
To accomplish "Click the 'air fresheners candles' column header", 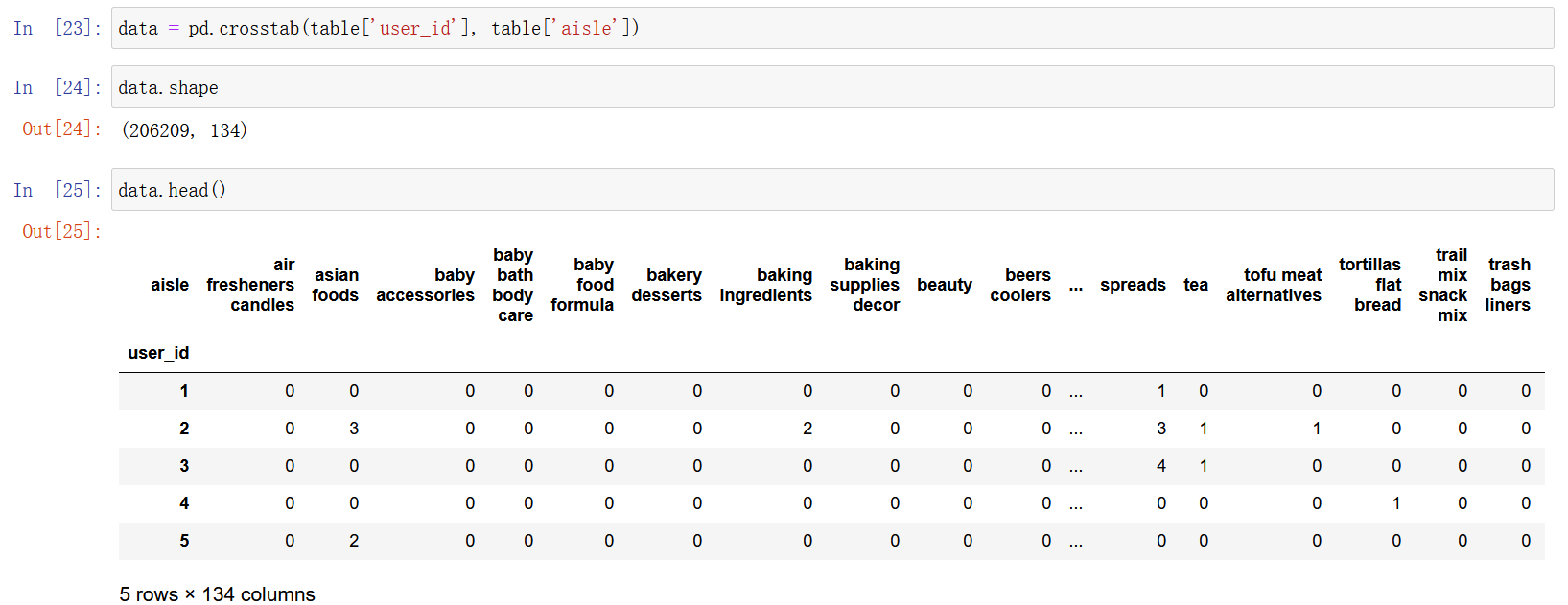I will [250, 285].
